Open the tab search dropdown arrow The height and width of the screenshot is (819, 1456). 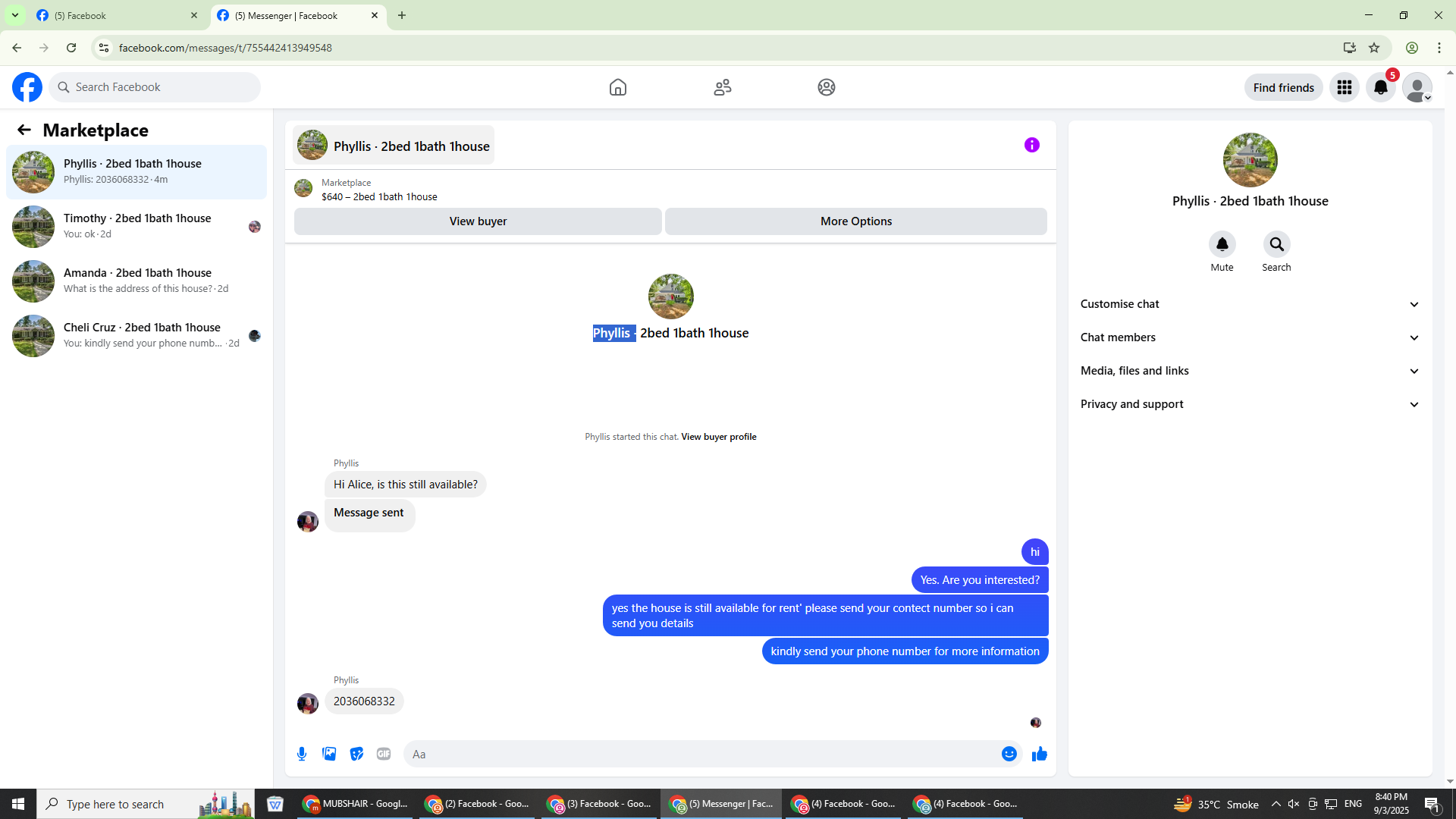coord(14,15)
